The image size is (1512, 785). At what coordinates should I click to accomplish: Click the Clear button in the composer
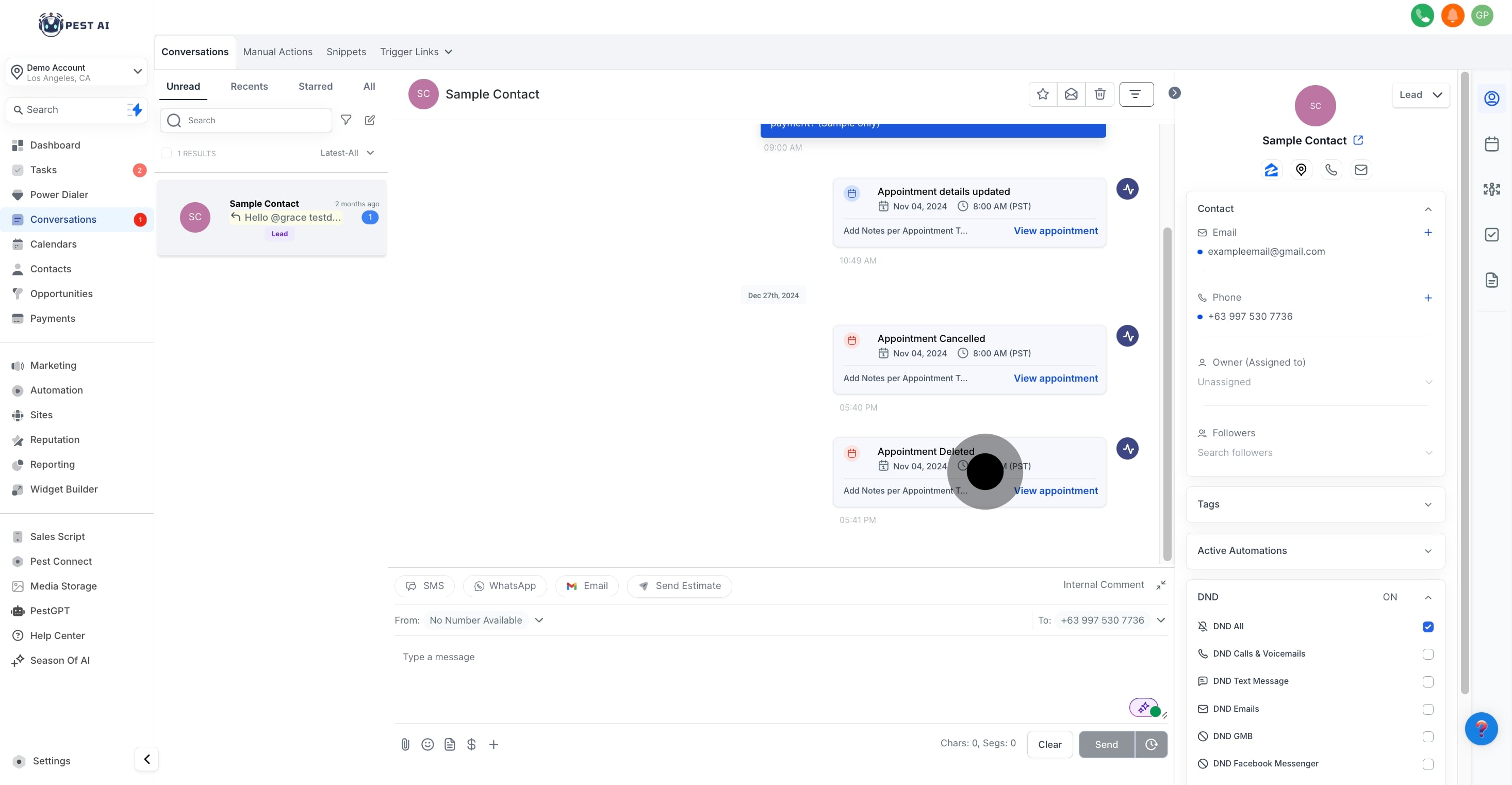tap(1049, 744)
